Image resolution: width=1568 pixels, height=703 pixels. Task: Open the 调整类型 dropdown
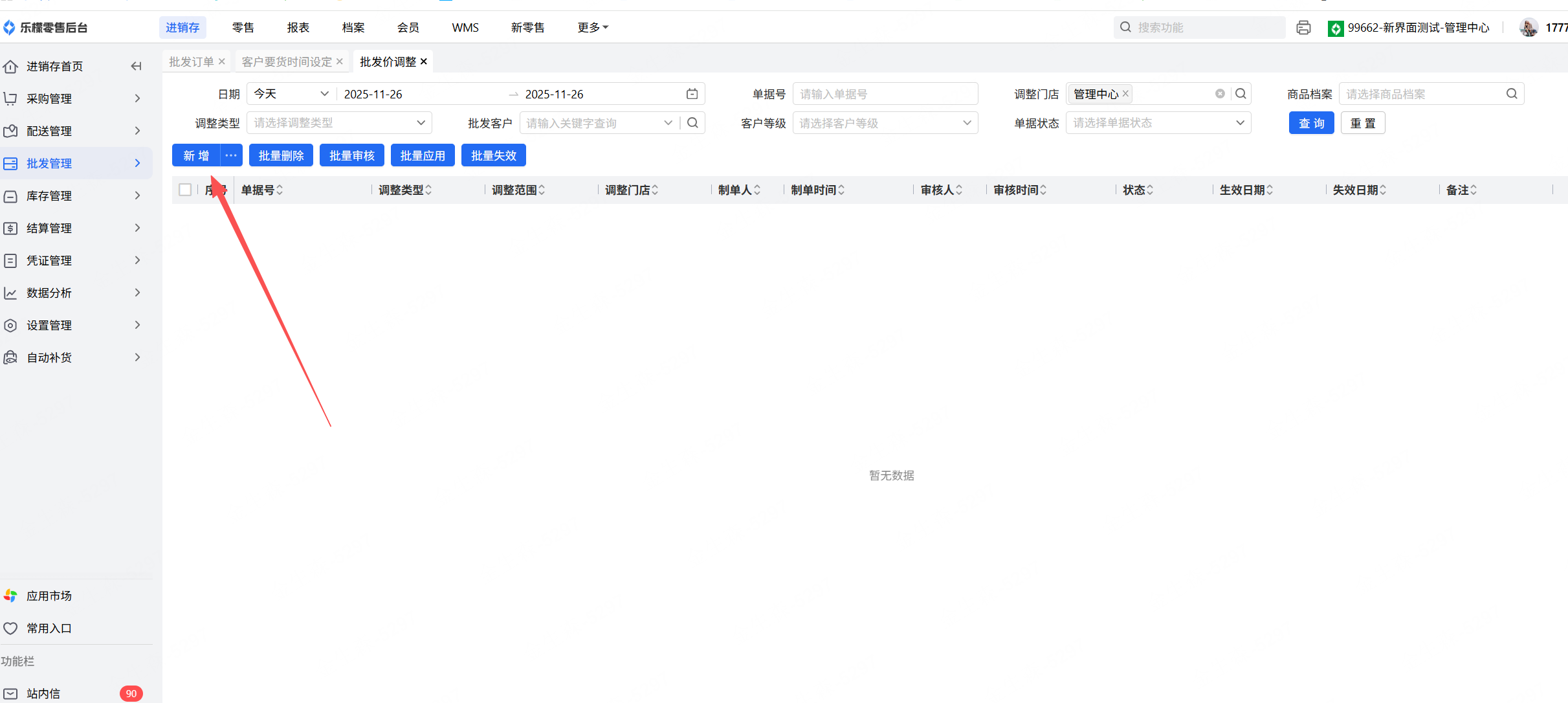(338, 123)
